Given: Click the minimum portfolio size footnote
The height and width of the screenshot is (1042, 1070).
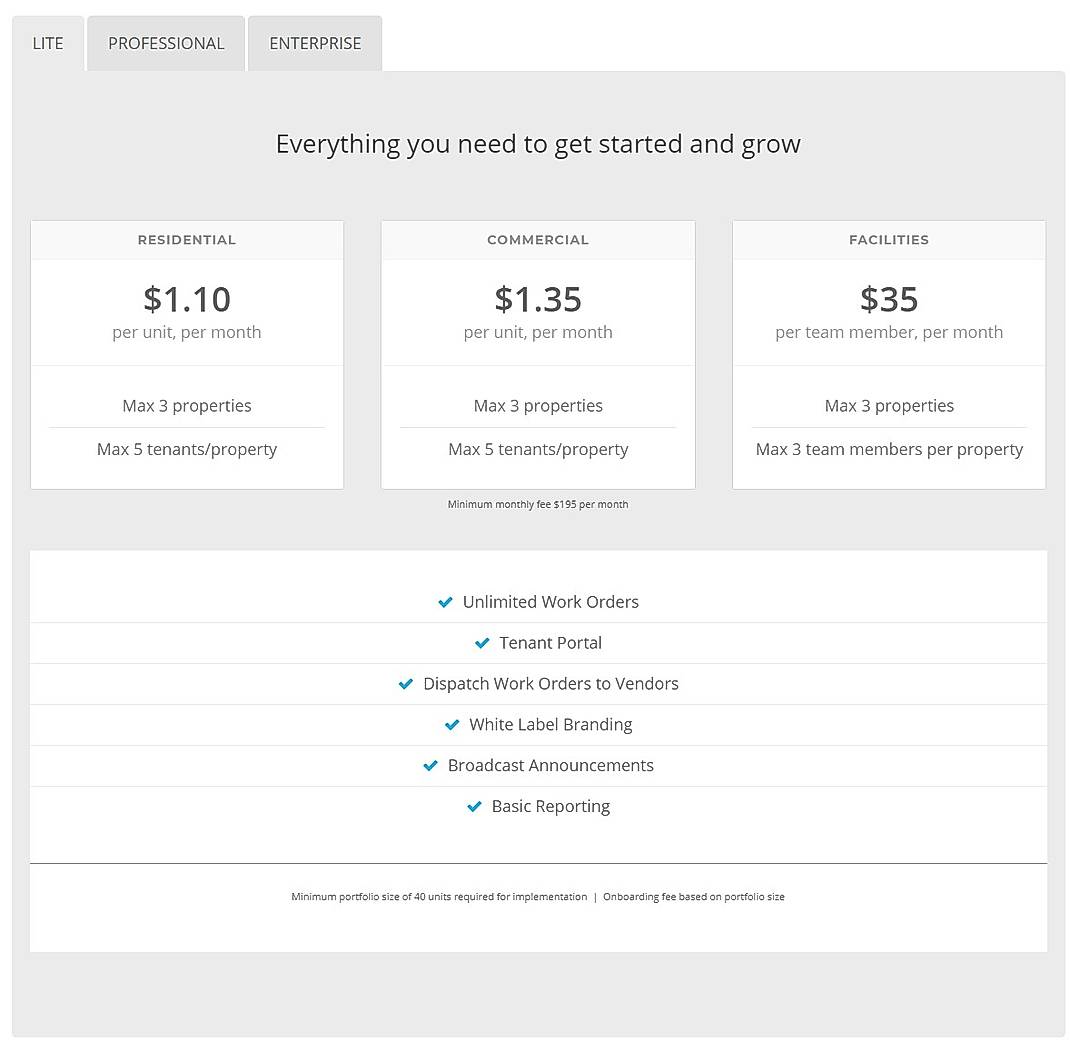Looking at the screenshot, I should click(x=537, y=897).
